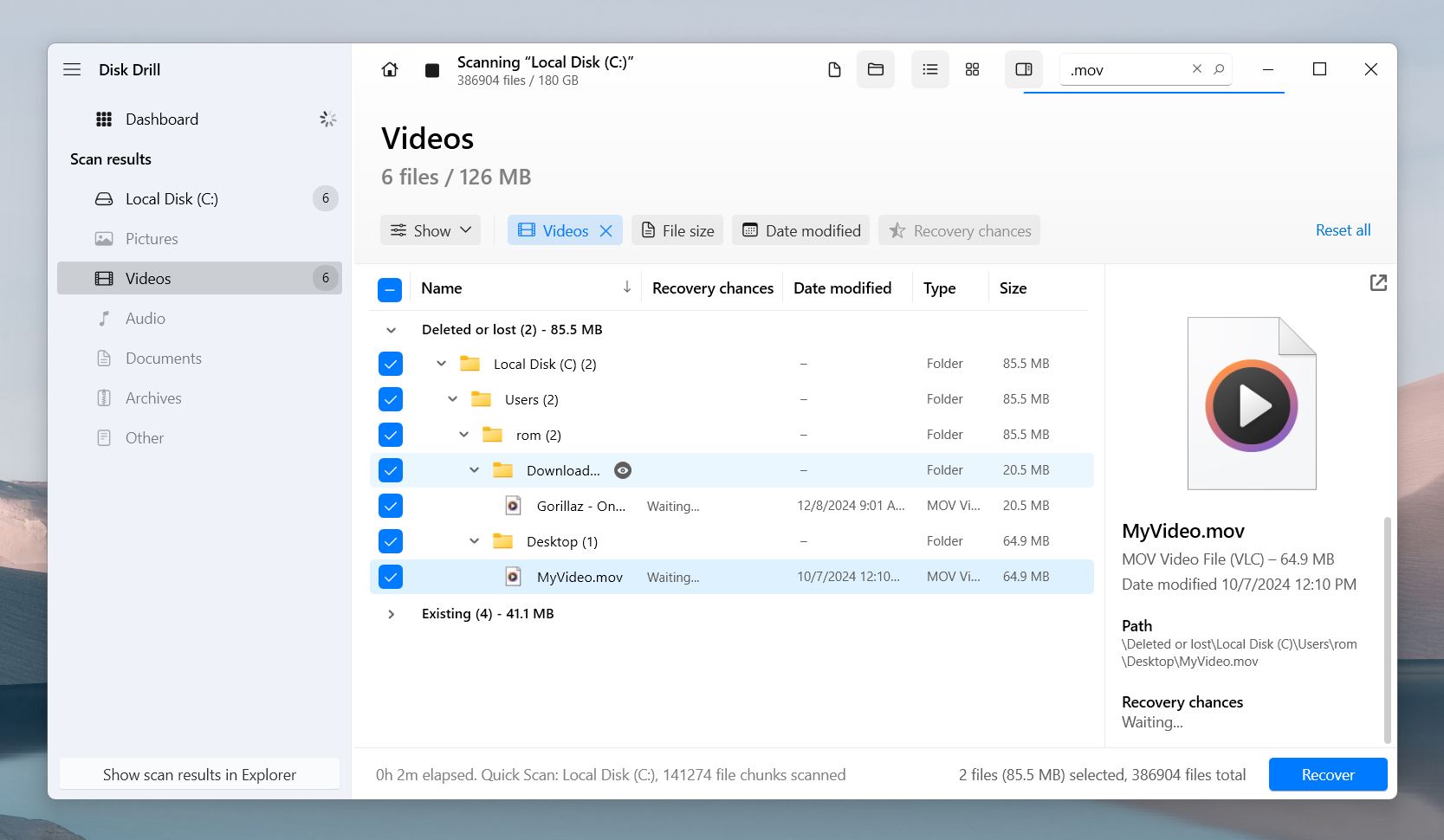Select the Gorillaz - On... file row
Image resolution: width=1444 pixels, height=840 pixels.
732,506
